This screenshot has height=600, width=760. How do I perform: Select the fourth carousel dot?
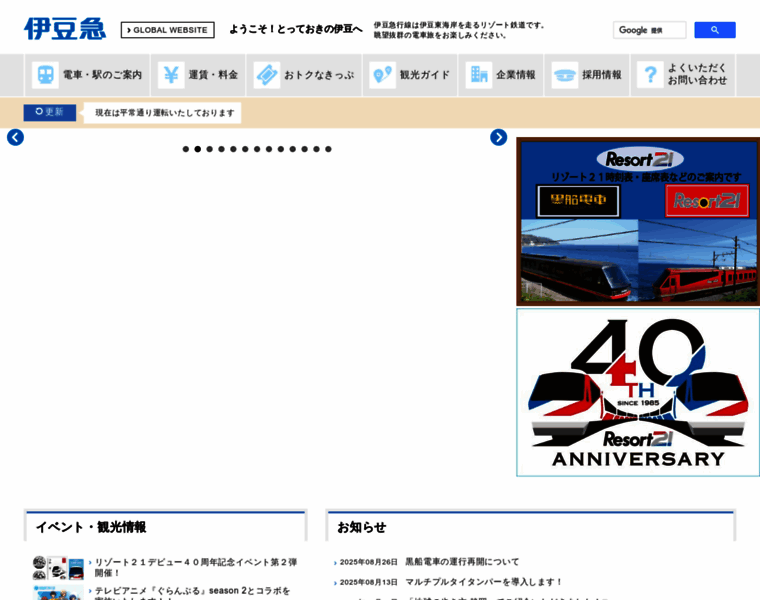click(222, 149)
